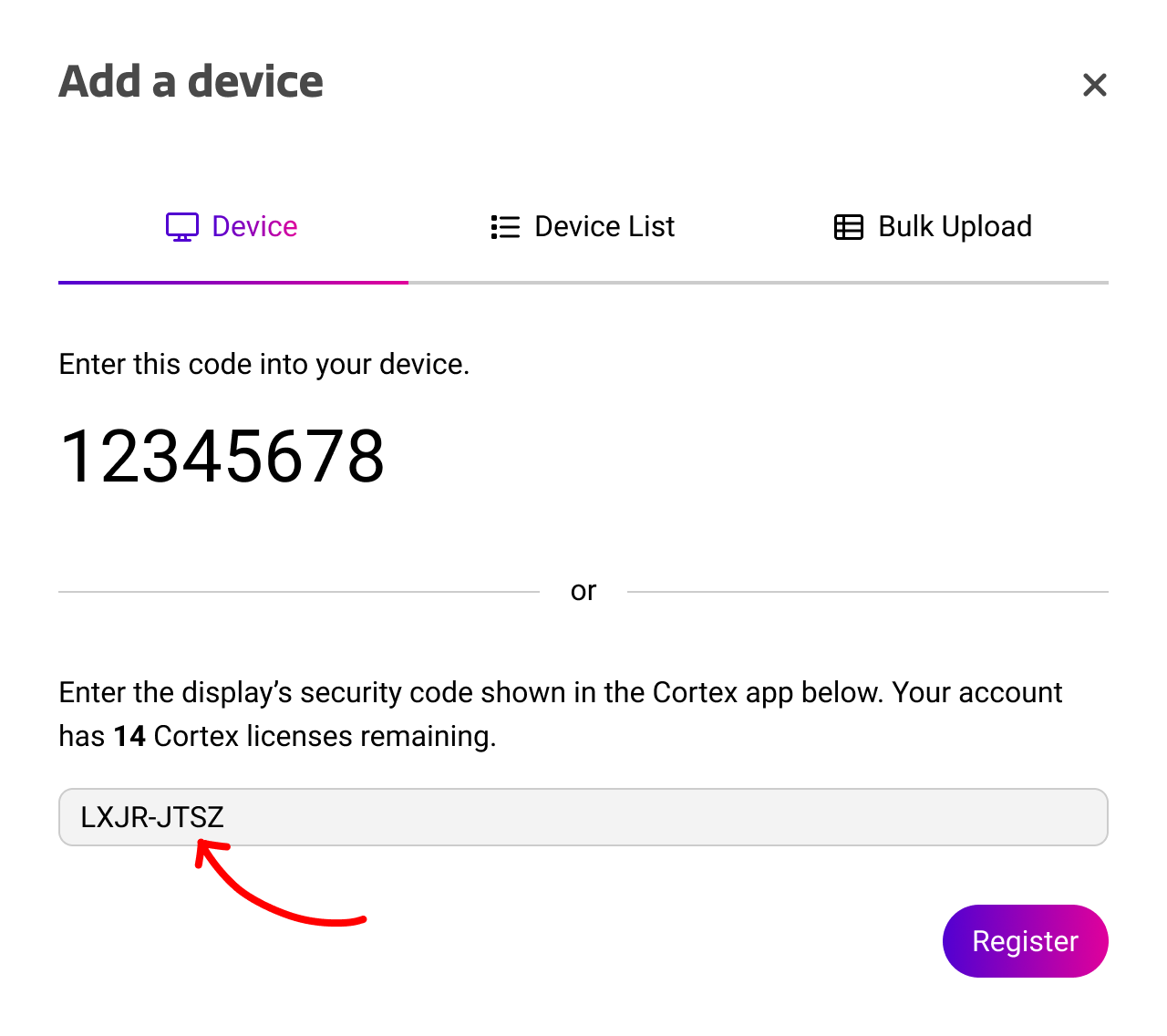The width and height of the screenshot is (1167, 1036).
Task: Click the "Cortex licenses remaining" text
Action: coord(325,736)
